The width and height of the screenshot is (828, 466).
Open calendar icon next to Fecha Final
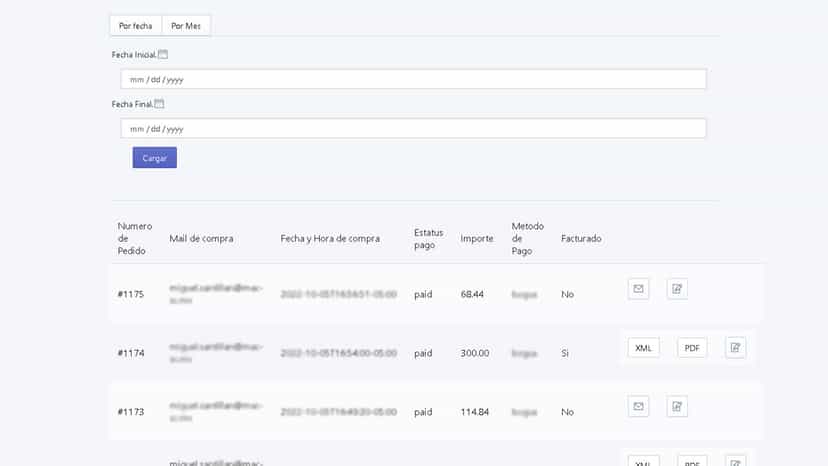[159, 104]
